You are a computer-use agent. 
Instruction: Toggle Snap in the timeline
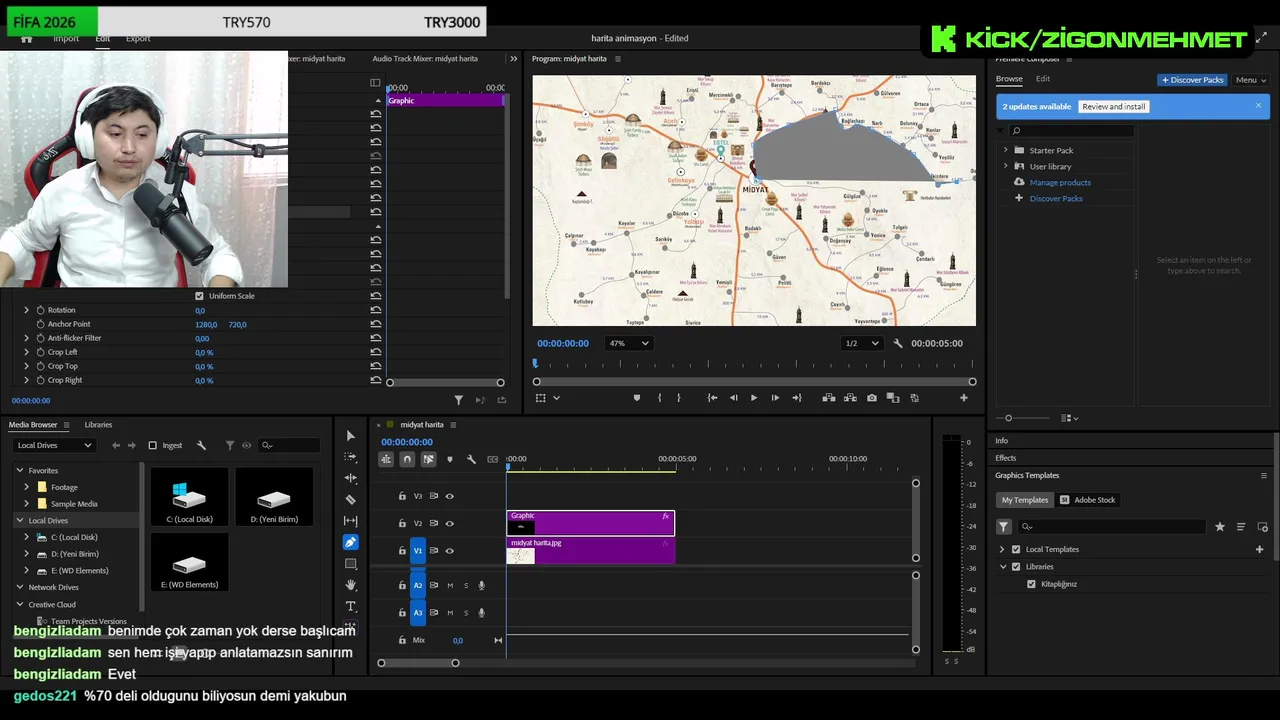click(x=407, y=459)
